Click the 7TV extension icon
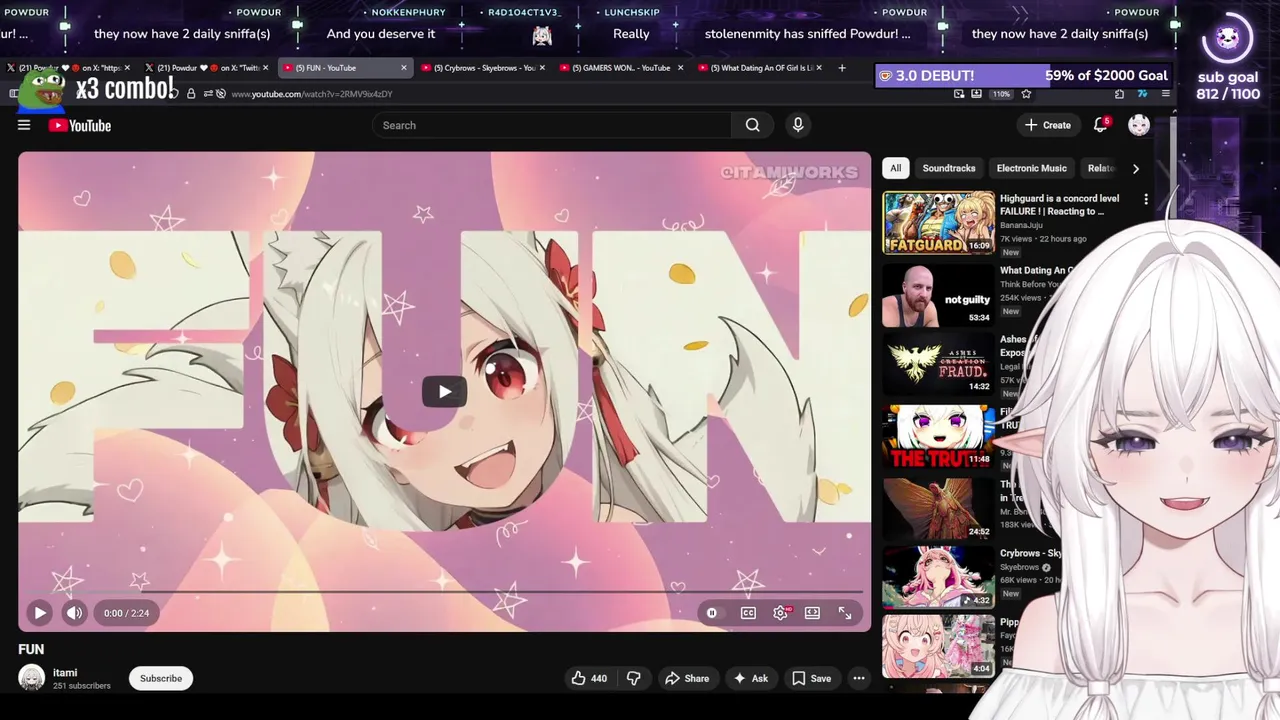Viewport: 1280px width, 720px height. (1142, 94)
